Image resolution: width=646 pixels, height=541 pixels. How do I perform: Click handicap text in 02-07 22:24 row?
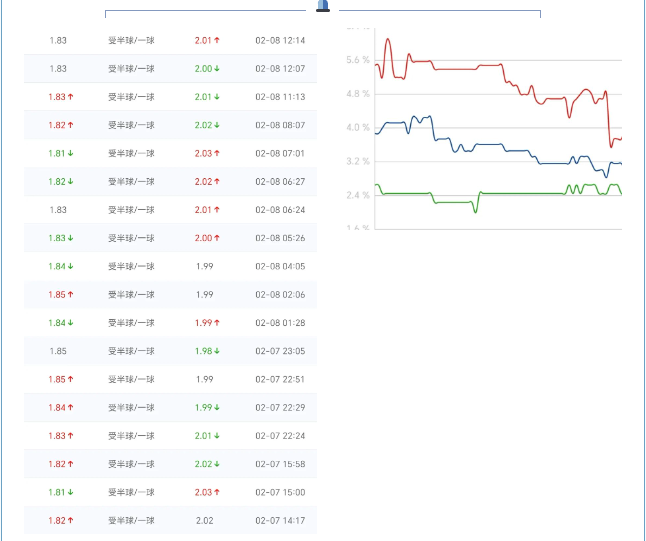click(131, 436)
